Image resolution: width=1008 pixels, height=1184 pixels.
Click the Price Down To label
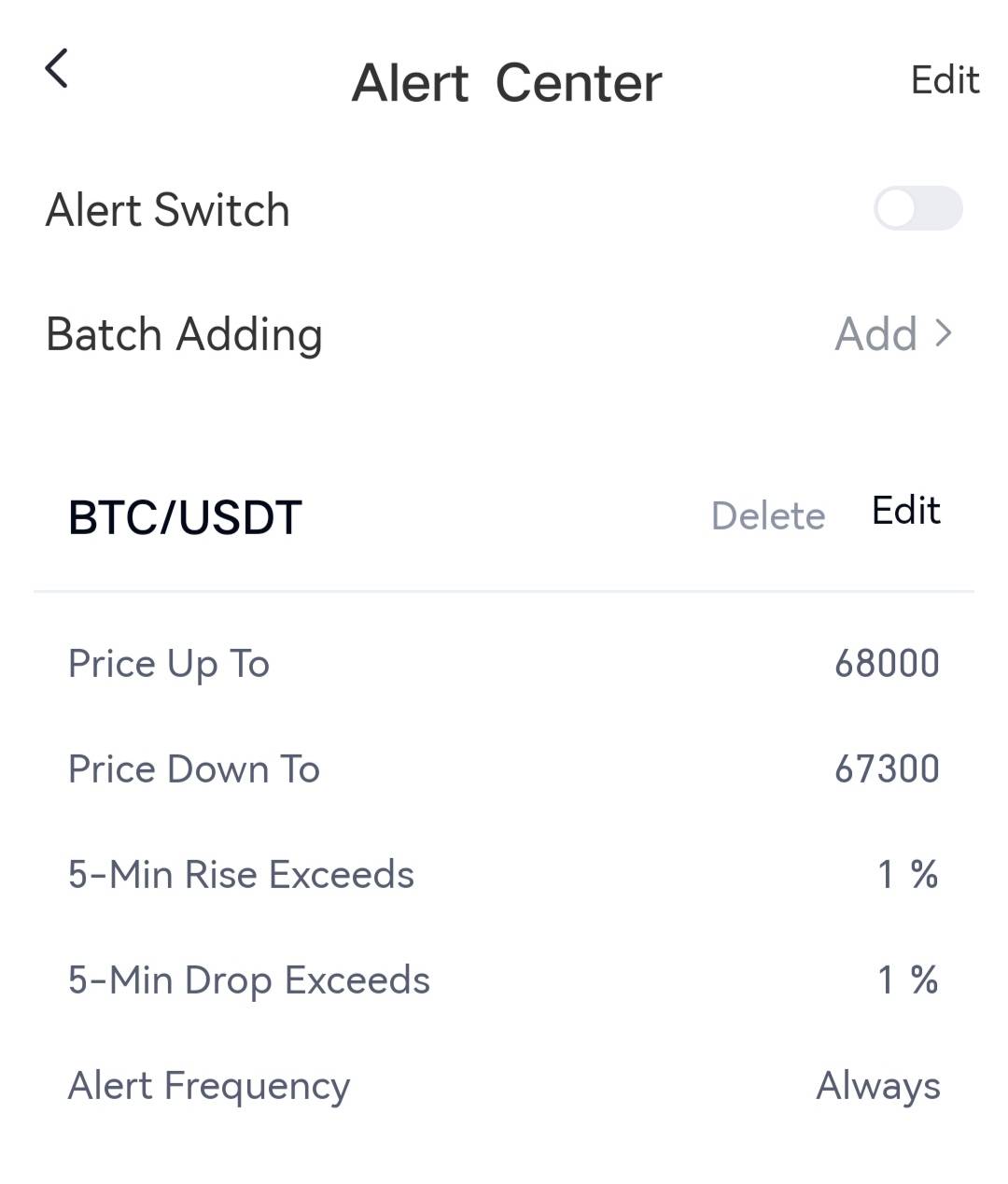[194, 769]
